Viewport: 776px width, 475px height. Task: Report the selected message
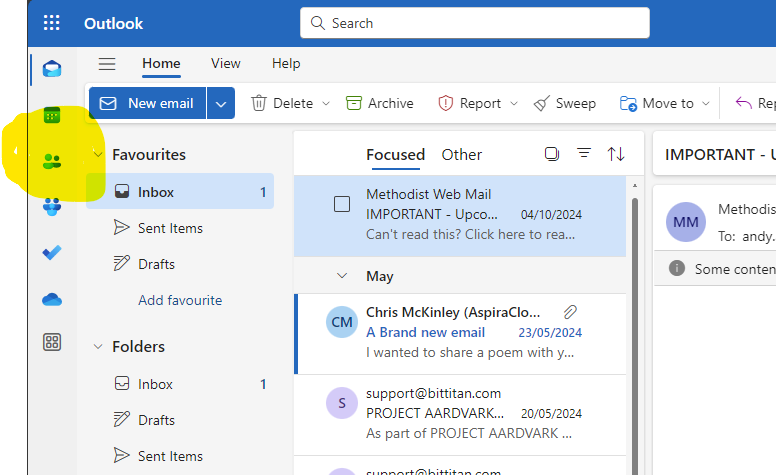pyautogui.click(x=469, y=103)
